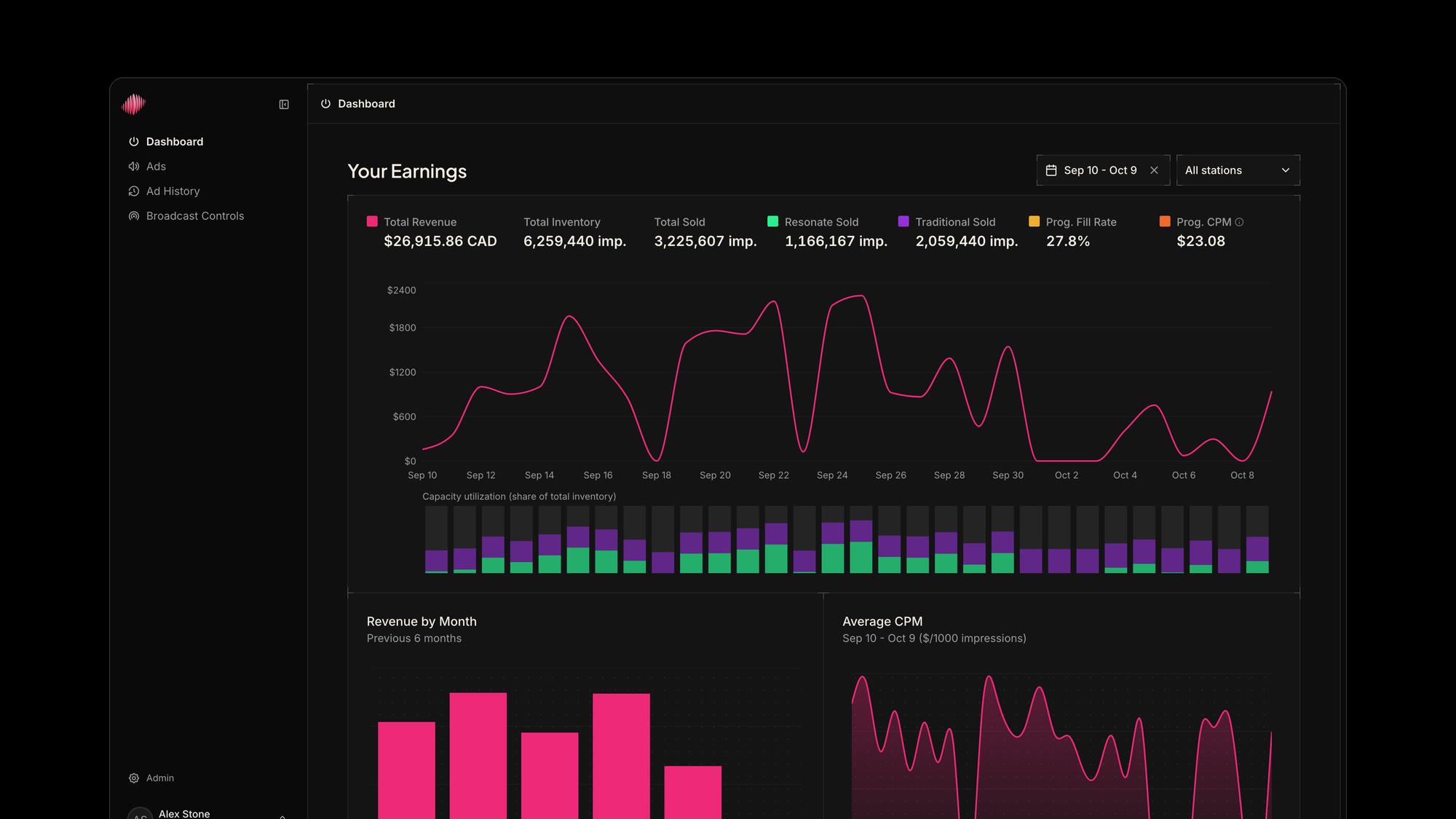Click the Dashboard breadcrumb title text
This screenshot has width=1456, height=819.
366,104
